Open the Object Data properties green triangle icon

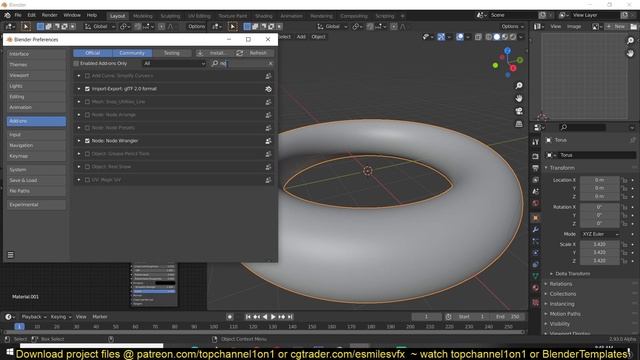coord(536,276)
